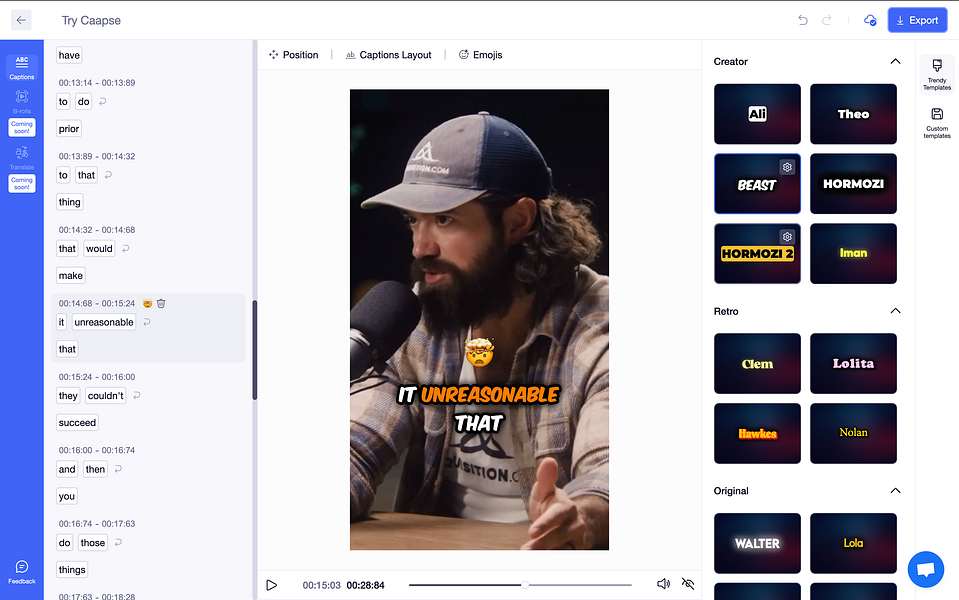Screen dimensions: 959x600
Task: Click line-break icon after 'to that'
Action: coord(108,175)
